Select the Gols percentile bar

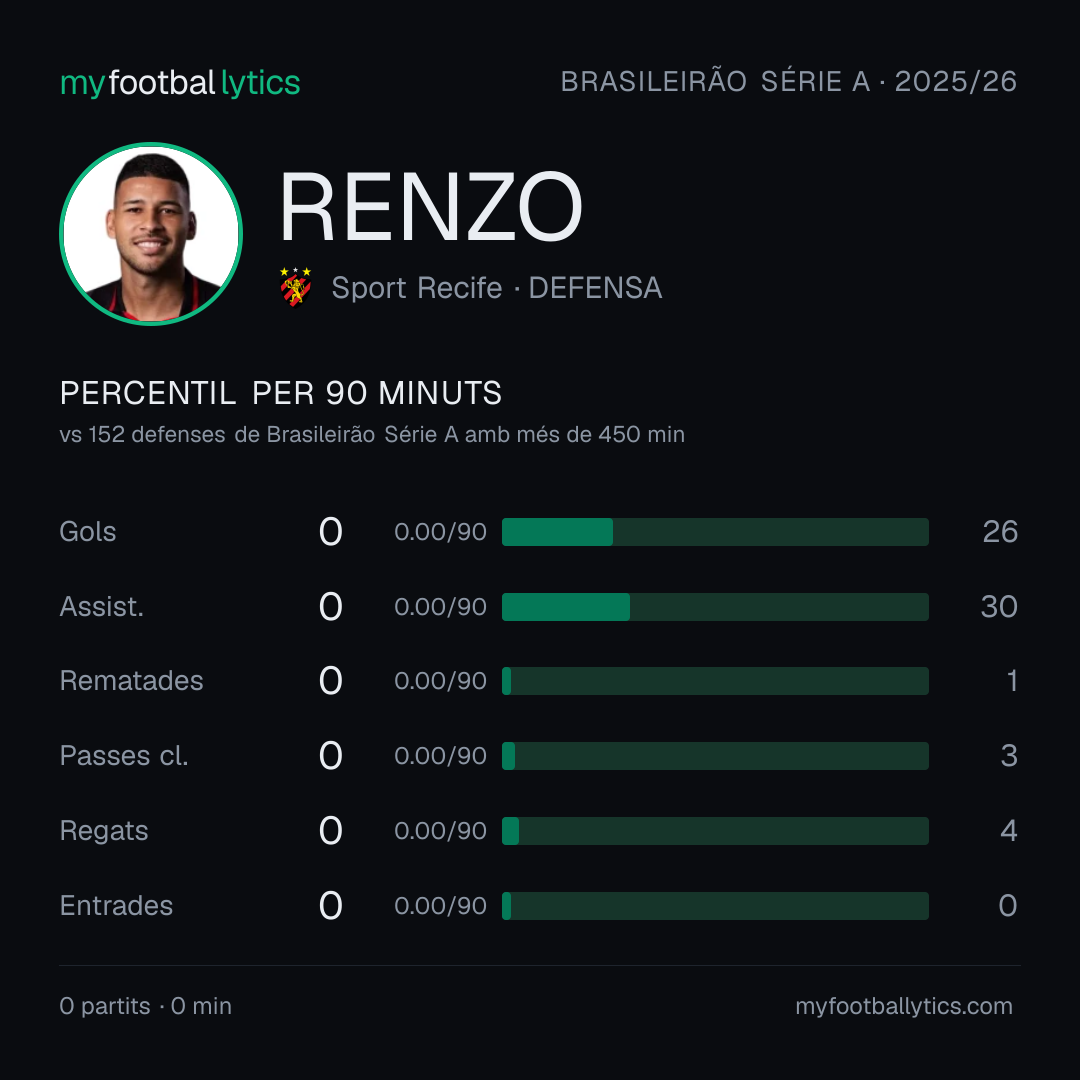click(x=715, y=532)
